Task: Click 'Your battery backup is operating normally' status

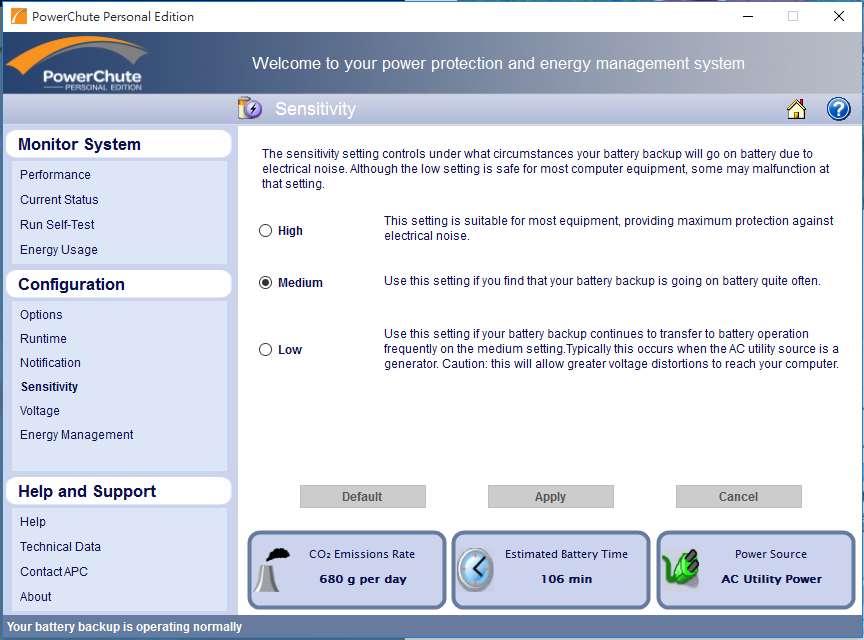Action: [x=124, y=627]
